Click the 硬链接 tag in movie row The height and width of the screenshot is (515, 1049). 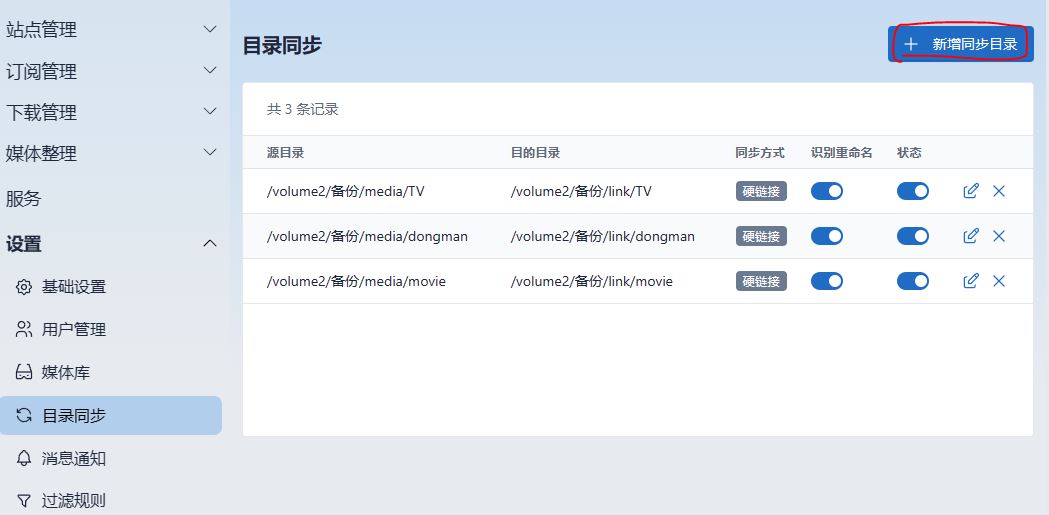(x=761, y=281)
